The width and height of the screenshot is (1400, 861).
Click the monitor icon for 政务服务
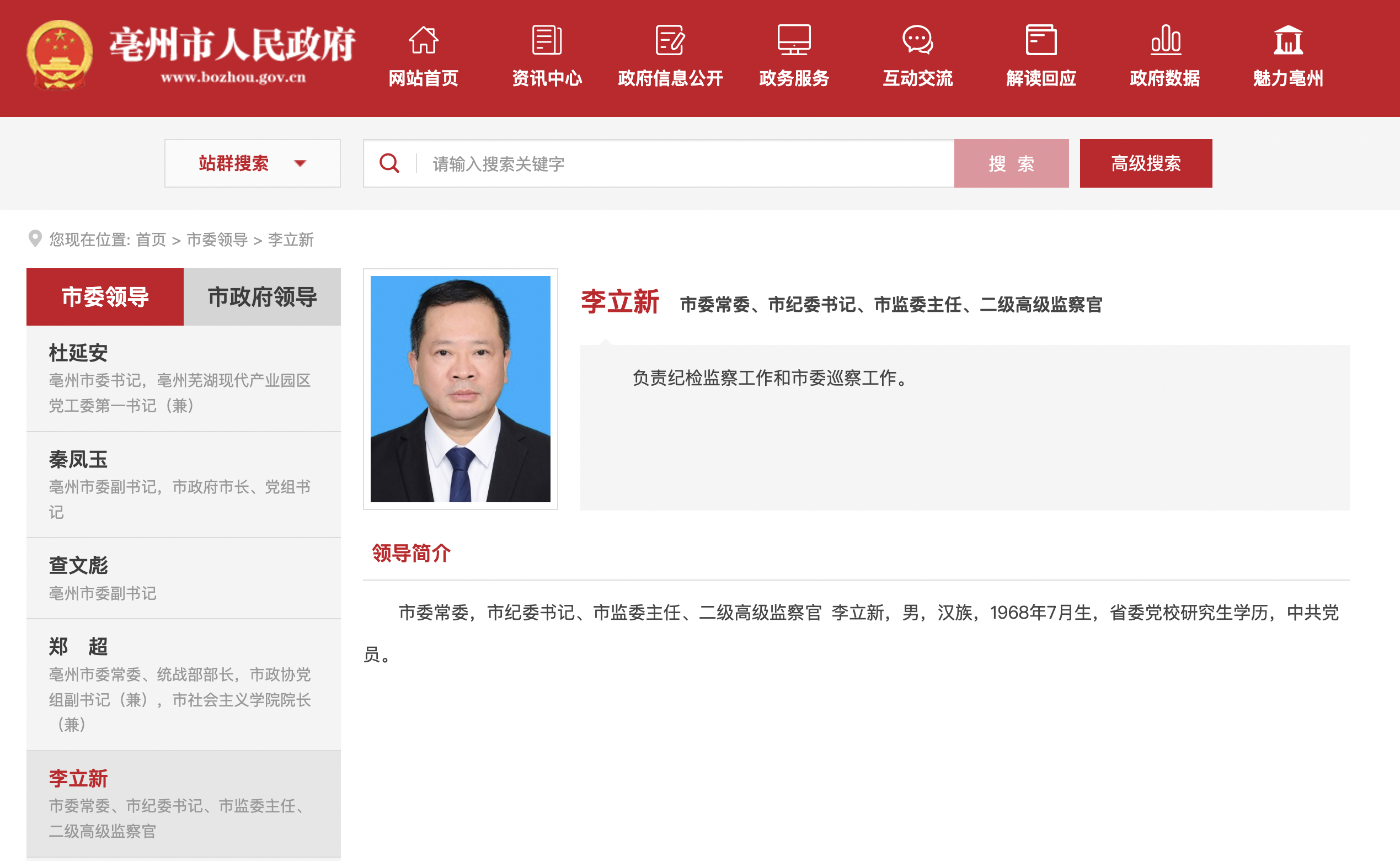click(x=794, y=40)
